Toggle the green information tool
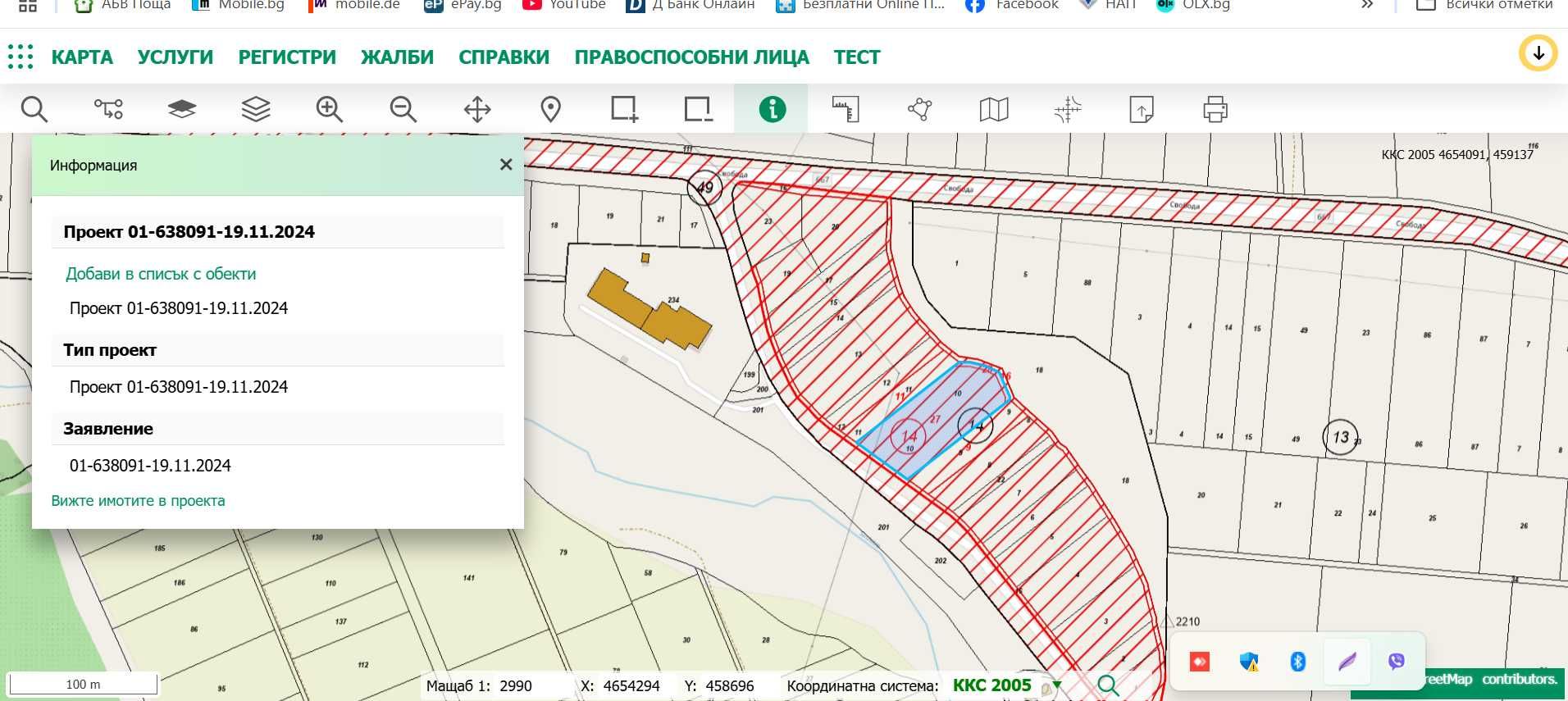The height and width of the screenshot is (701, 1568). tap(772, 109)
